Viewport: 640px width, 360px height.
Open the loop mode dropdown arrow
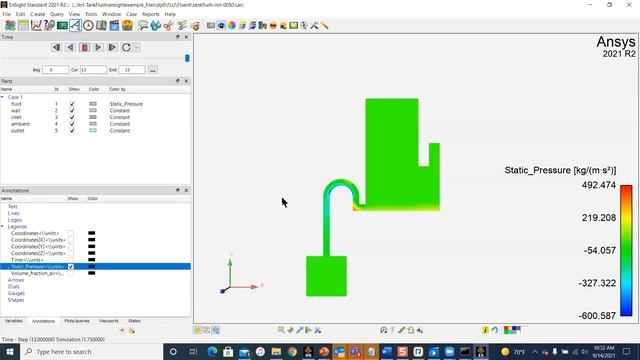137,47
